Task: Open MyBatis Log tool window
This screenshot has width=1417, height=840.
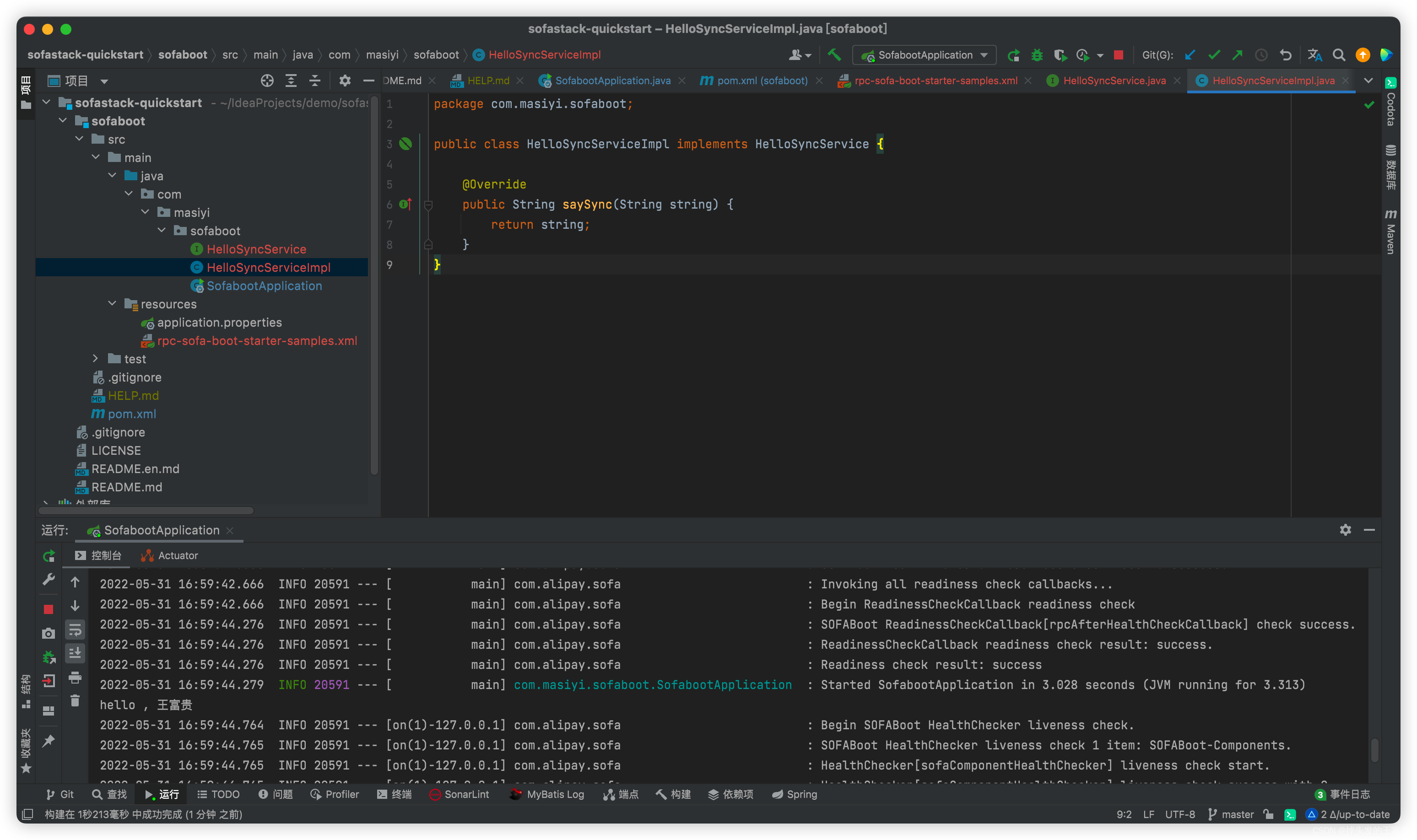Action: pyautogui.click(x=547, y=794)
